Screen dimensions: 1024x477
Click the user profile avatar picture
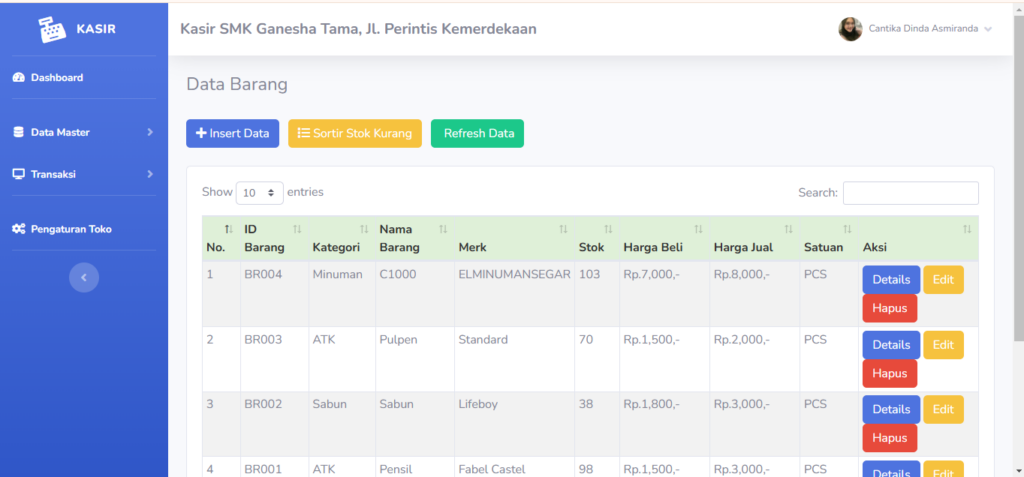click(850, 29)
